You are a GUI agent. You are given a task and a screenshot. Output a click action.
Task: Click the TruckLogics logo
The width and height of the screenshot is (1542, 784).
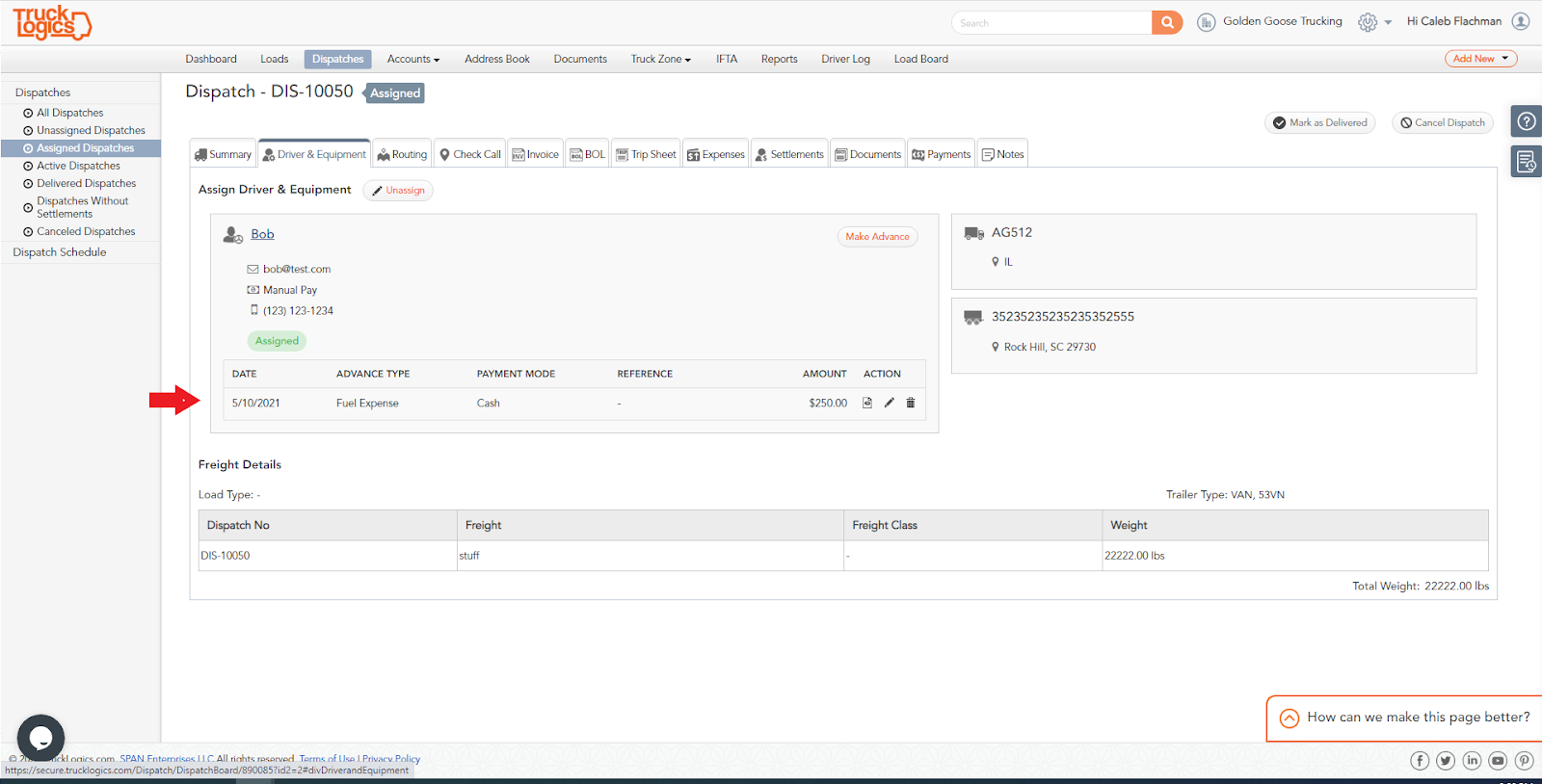(x=52, y=22)
